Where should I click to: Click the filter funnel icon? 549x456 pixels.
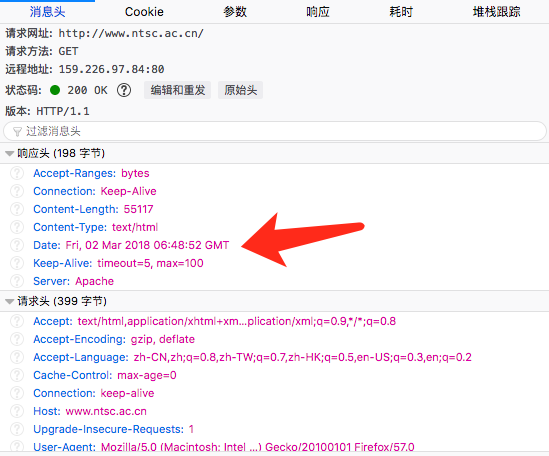(17, 132)
